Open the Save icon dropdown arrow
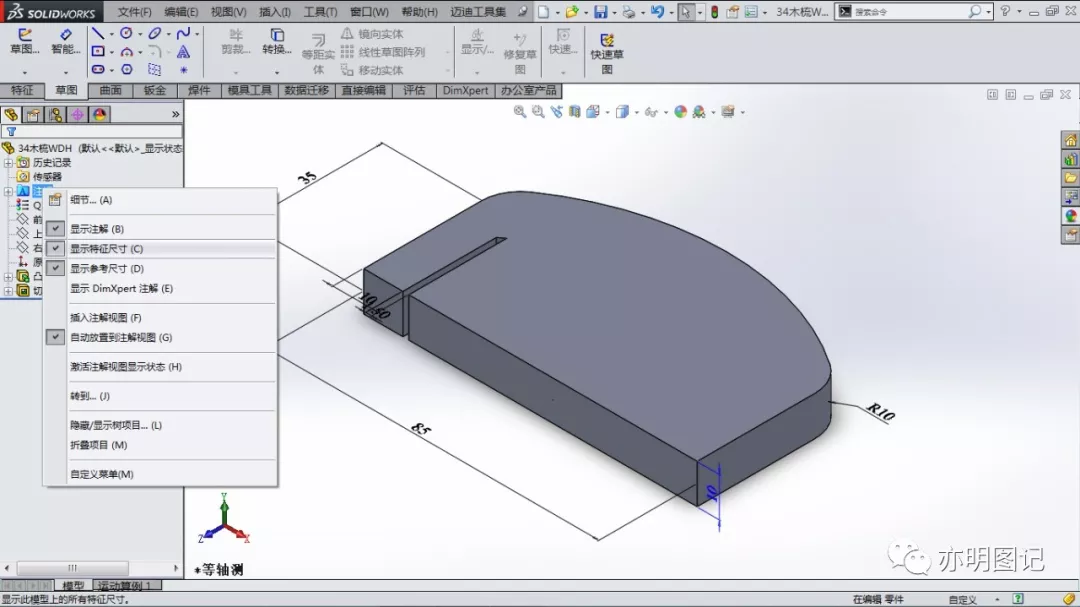This screenshot has width=1080, height=607. point(614,12)
